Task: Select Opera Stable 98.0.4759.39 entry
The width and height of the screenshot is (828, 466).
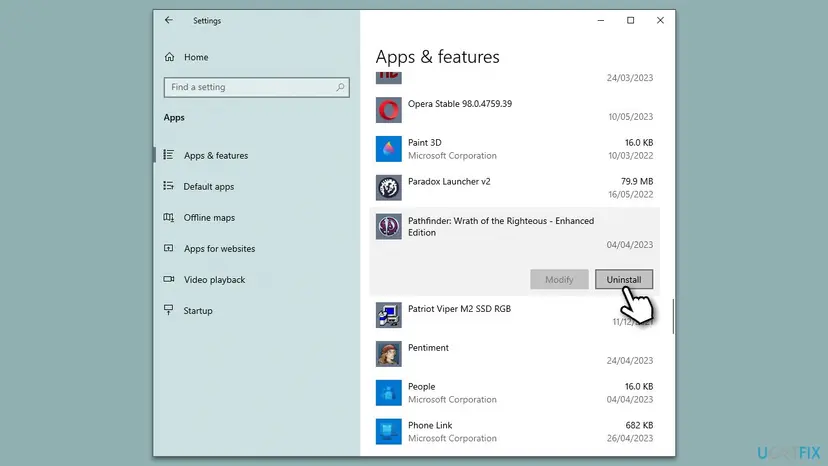Action: point(460,104)
